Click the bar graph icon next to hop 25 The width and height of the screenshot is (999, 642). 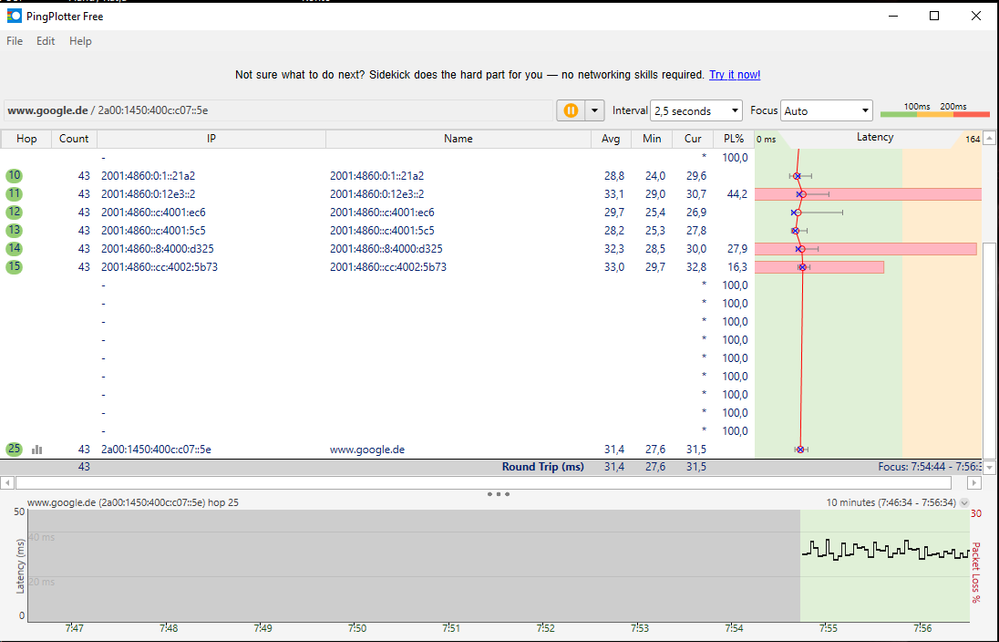point(37,450)
